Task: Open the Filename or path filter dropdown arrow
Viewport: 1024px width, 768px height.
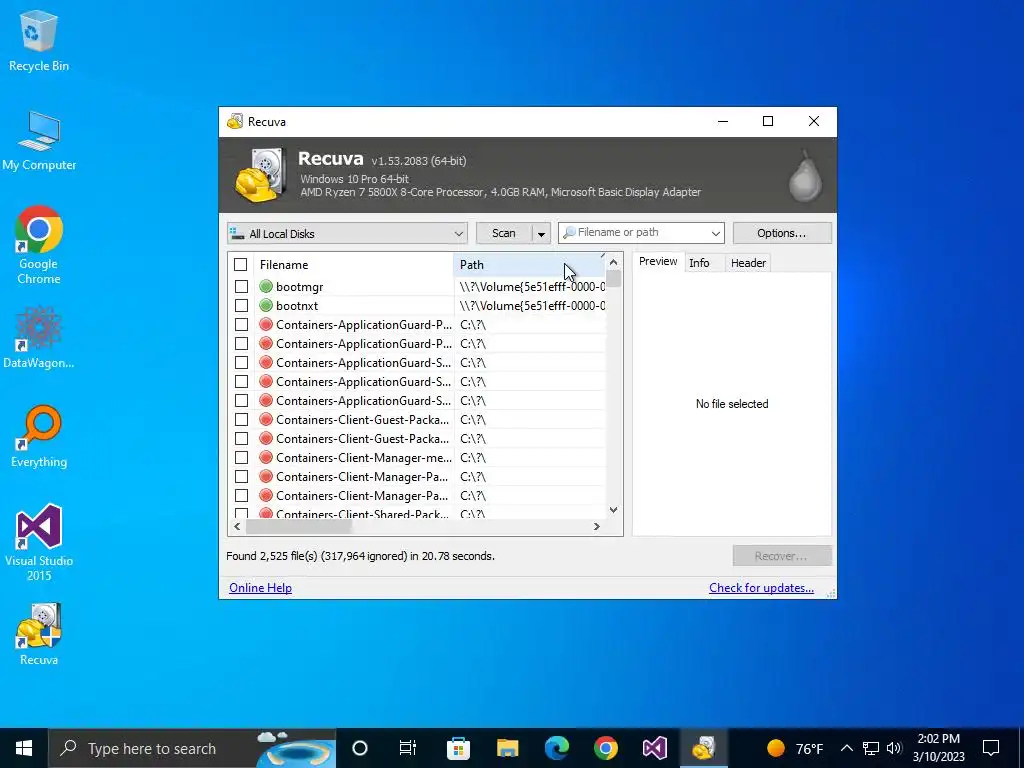Action: click(x=716, y=233)
